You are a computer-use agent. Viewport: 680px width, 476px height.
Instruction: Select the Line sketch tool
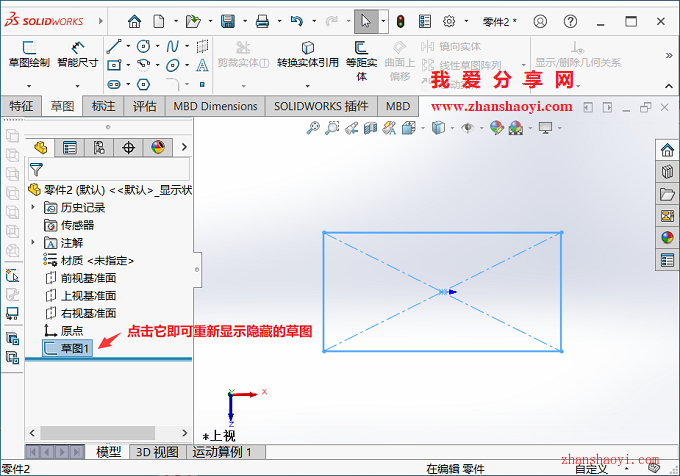114,46
